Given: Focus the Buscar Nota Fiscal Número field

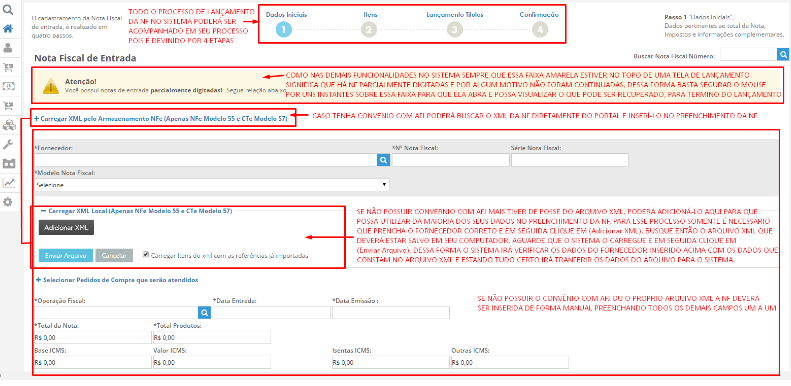Looking at the screenshot, I should 749,54.
